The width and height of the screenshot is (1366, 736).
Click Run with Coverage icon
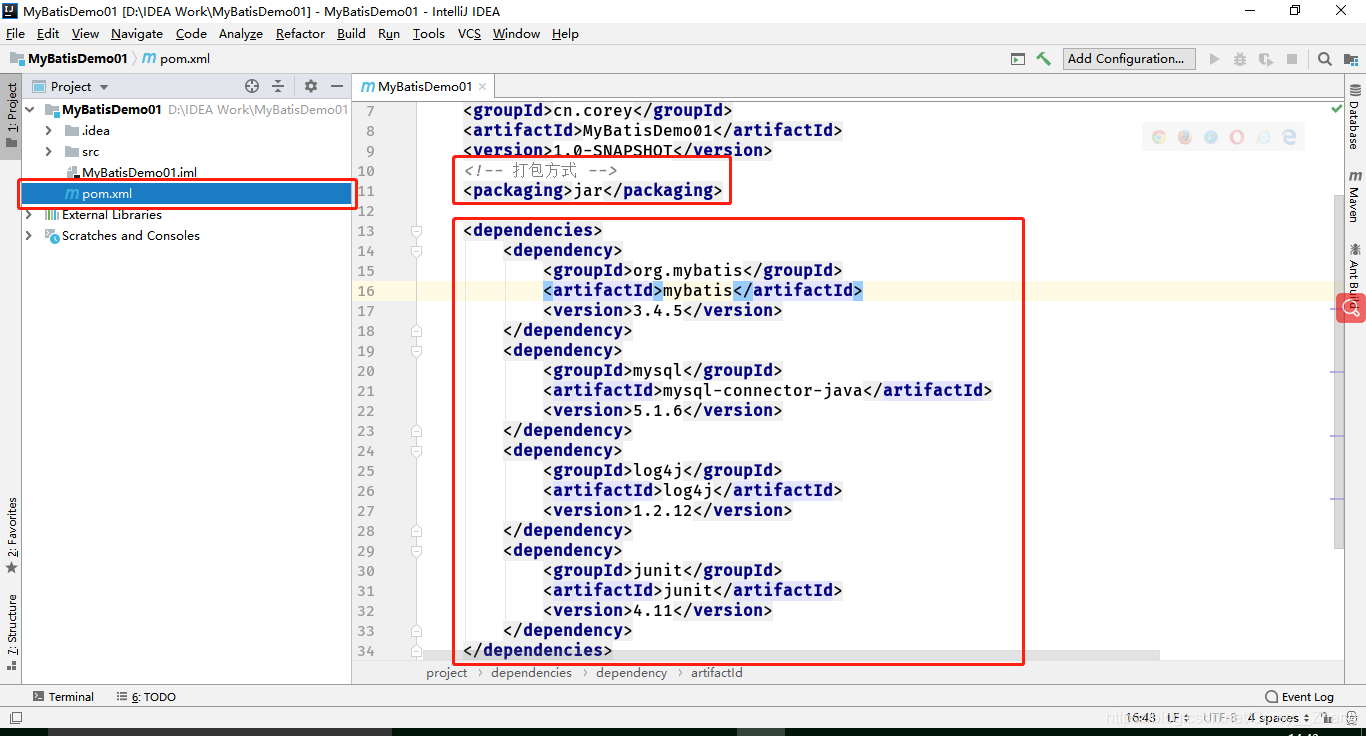[x=1266, y=59]
